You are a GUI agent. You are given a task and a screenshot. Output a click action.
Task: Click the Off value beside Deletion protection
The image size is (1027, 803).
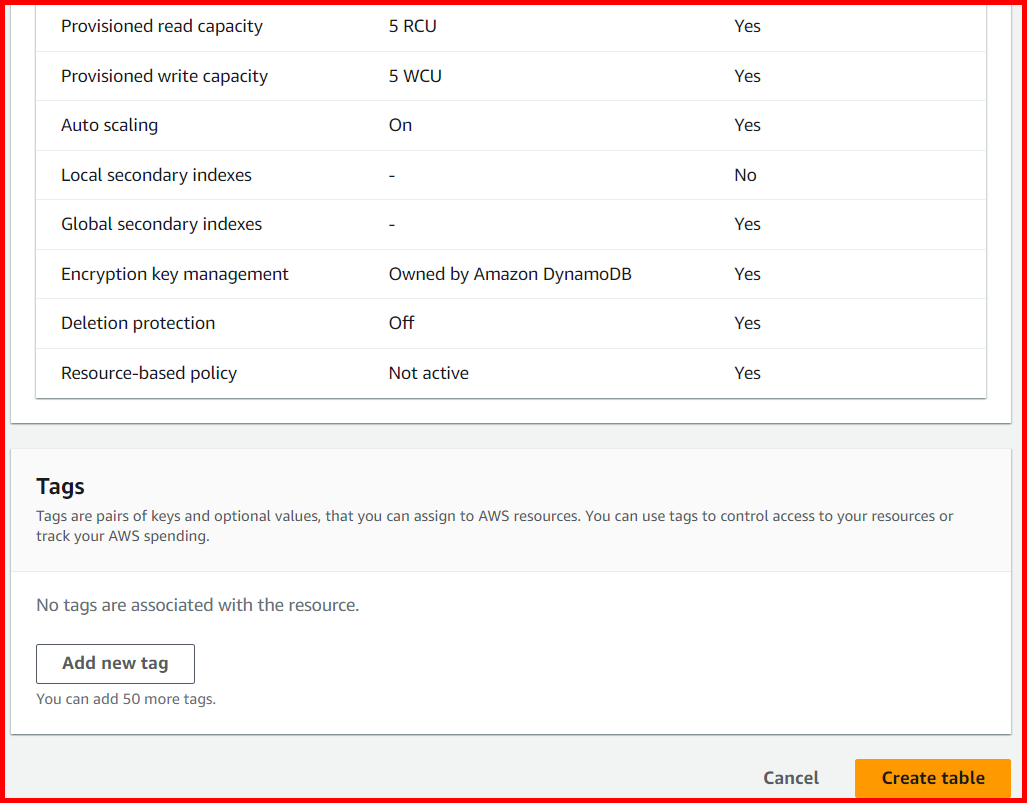400,323
